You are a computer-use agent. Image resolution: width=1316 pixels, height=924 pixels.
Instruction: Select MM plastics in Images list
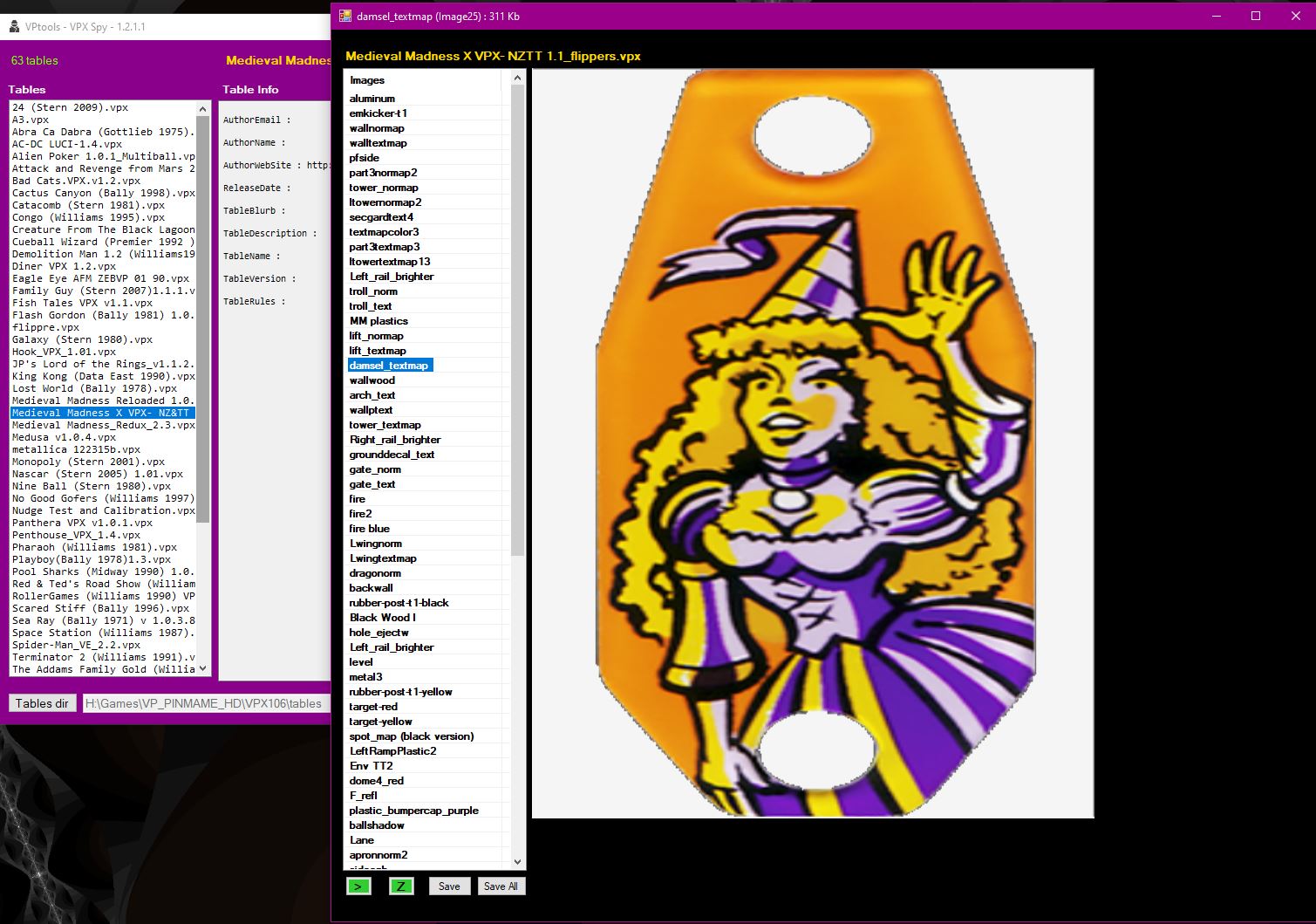point(378,321)
